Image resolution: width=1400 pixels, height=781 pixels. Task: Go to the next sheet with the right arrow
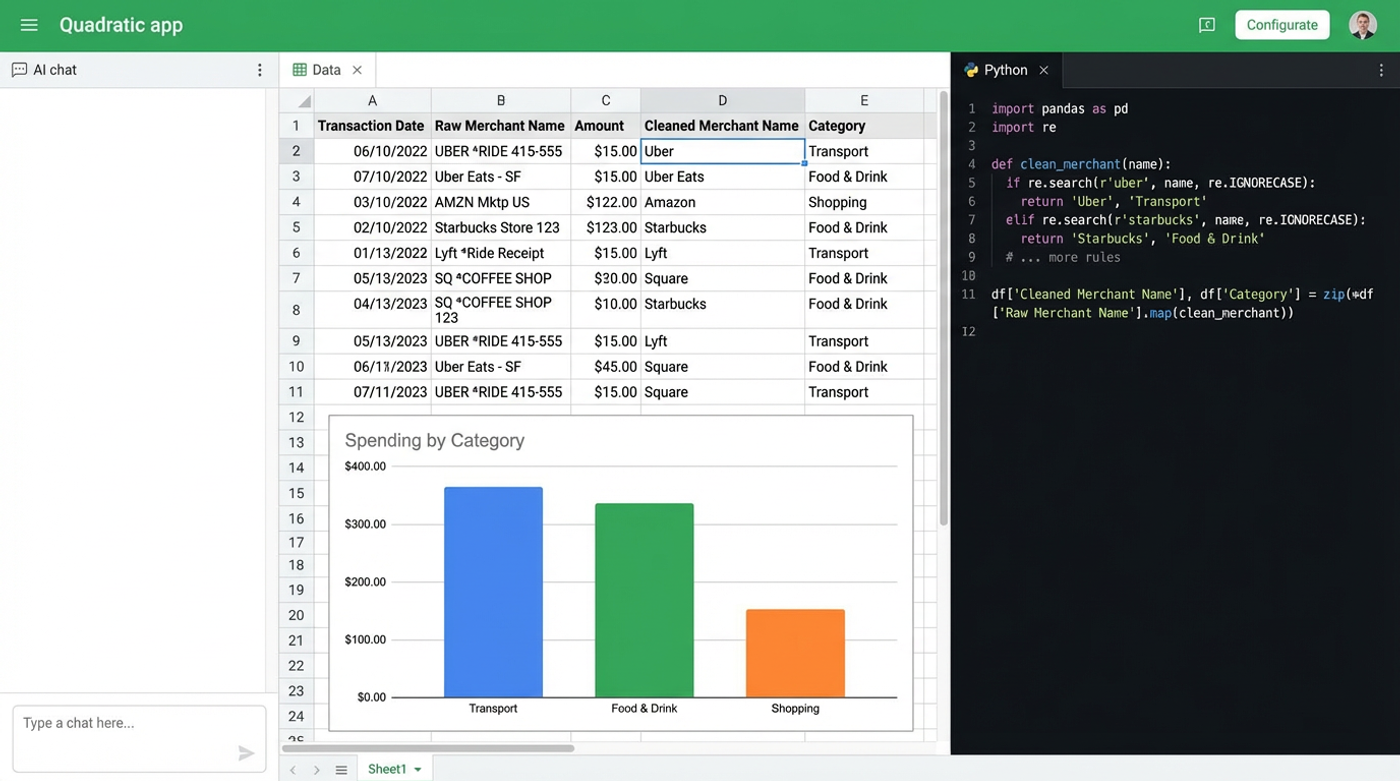click(x=316, y=770)
